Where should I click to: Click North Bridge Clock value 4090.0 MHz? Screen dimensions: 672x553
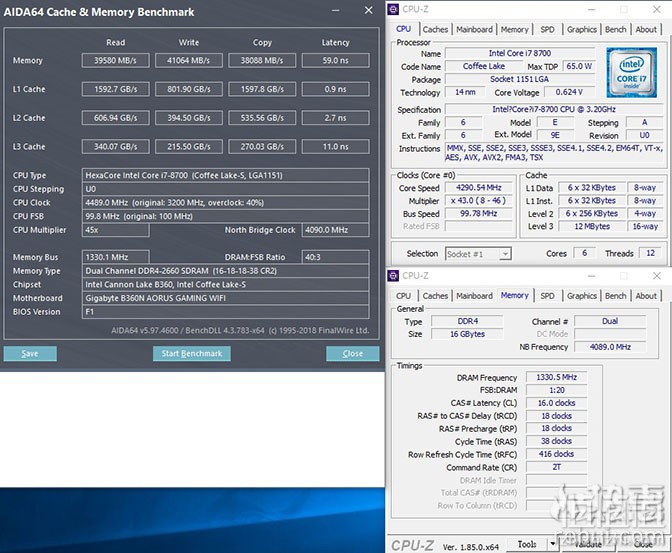click(336, 230)
